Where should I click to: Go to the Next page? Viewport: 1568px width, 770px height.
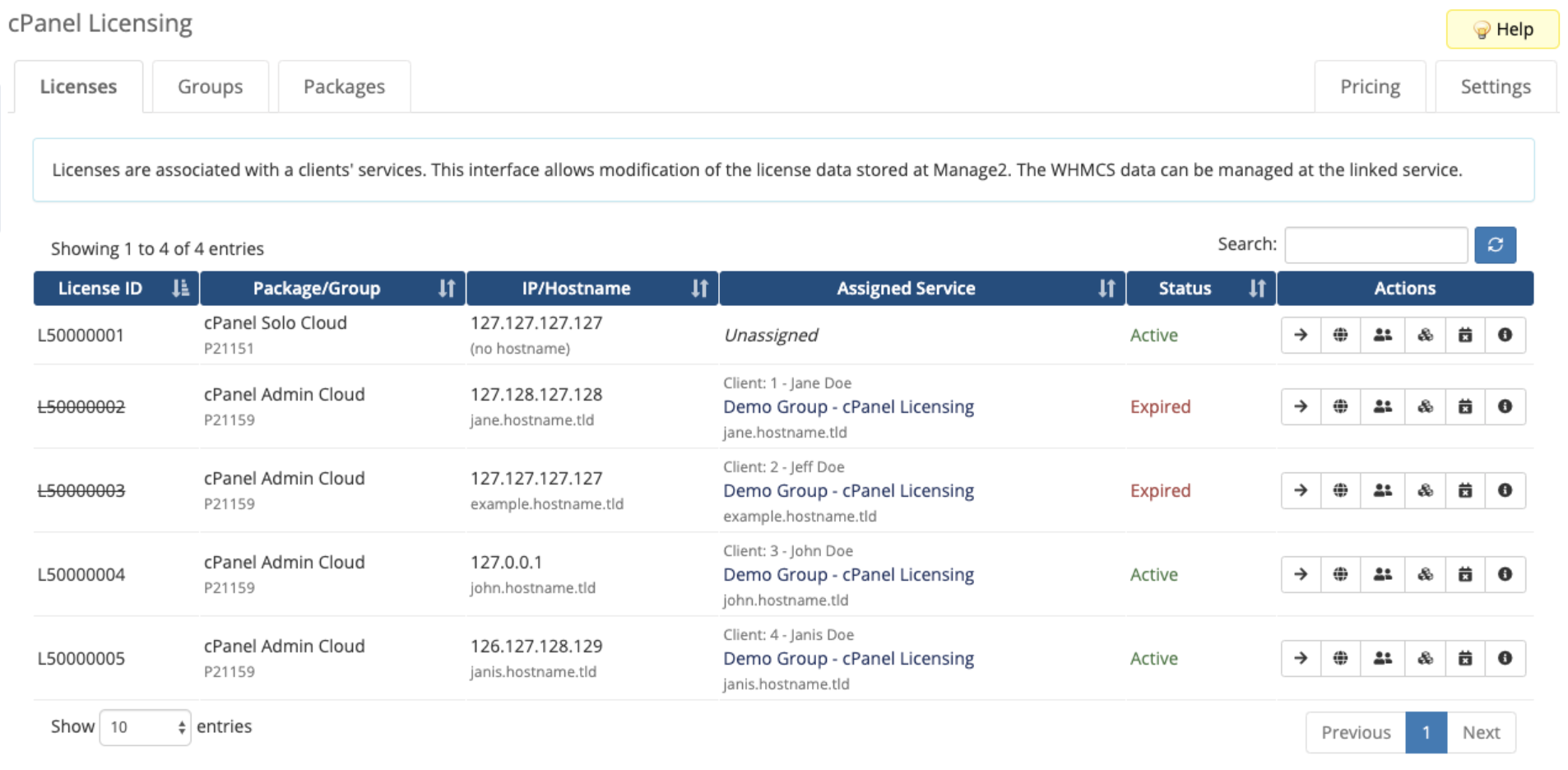point(1481,732)
